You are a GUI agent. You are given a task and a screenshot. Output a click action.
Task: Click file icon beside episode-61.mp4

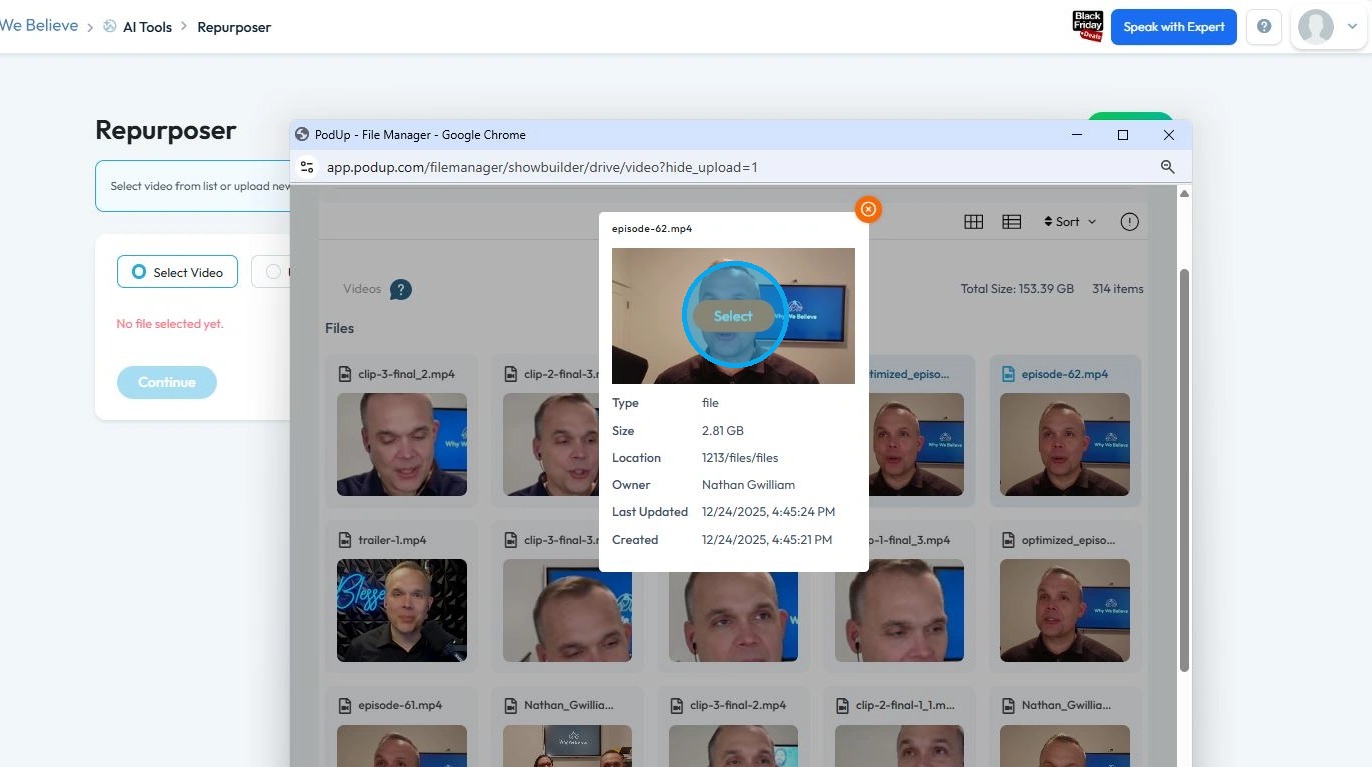tap(344, 705)
